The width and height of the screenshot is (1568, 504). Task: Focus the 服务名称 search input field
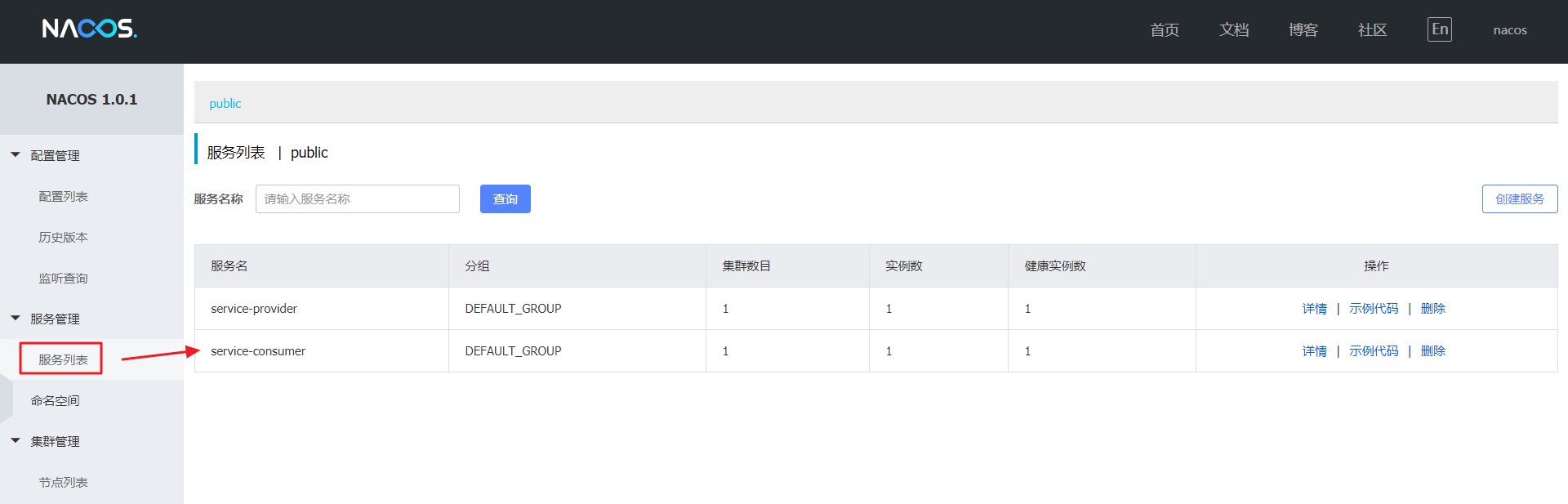tap(357, 199)
